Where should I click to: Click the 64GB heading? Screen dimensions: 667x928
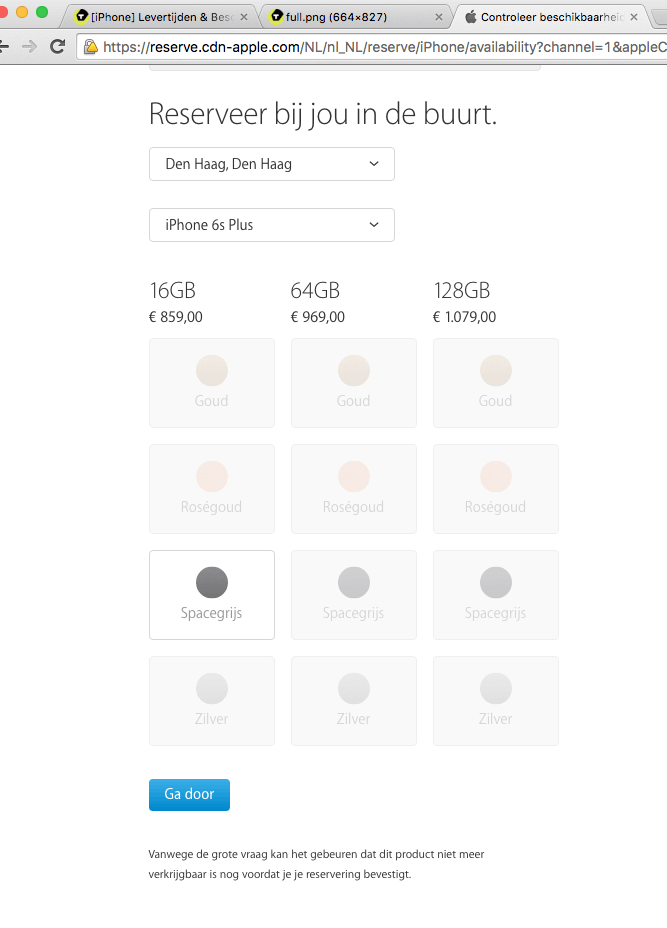click(x=315, y=291)
